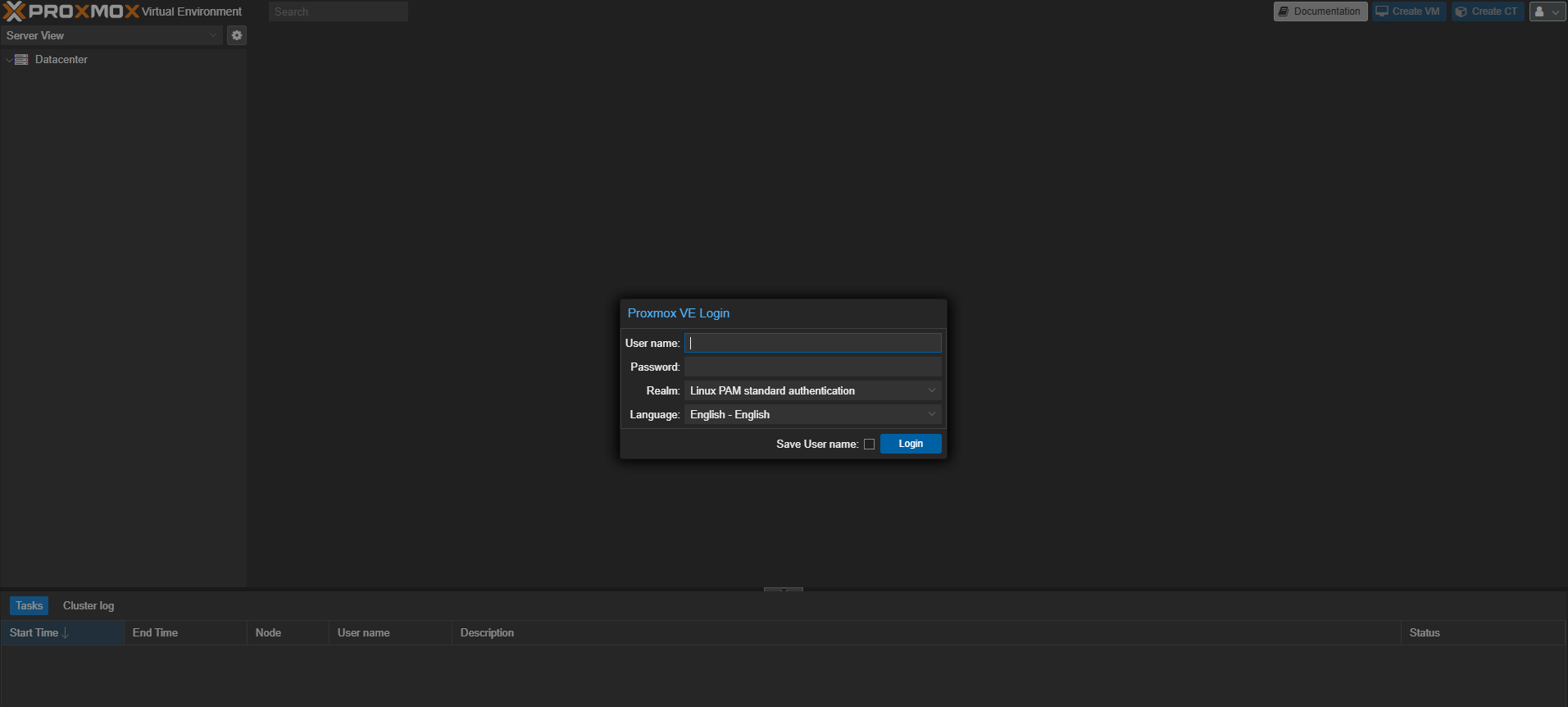Switch to the Tasks tab

tap(29, 606)
